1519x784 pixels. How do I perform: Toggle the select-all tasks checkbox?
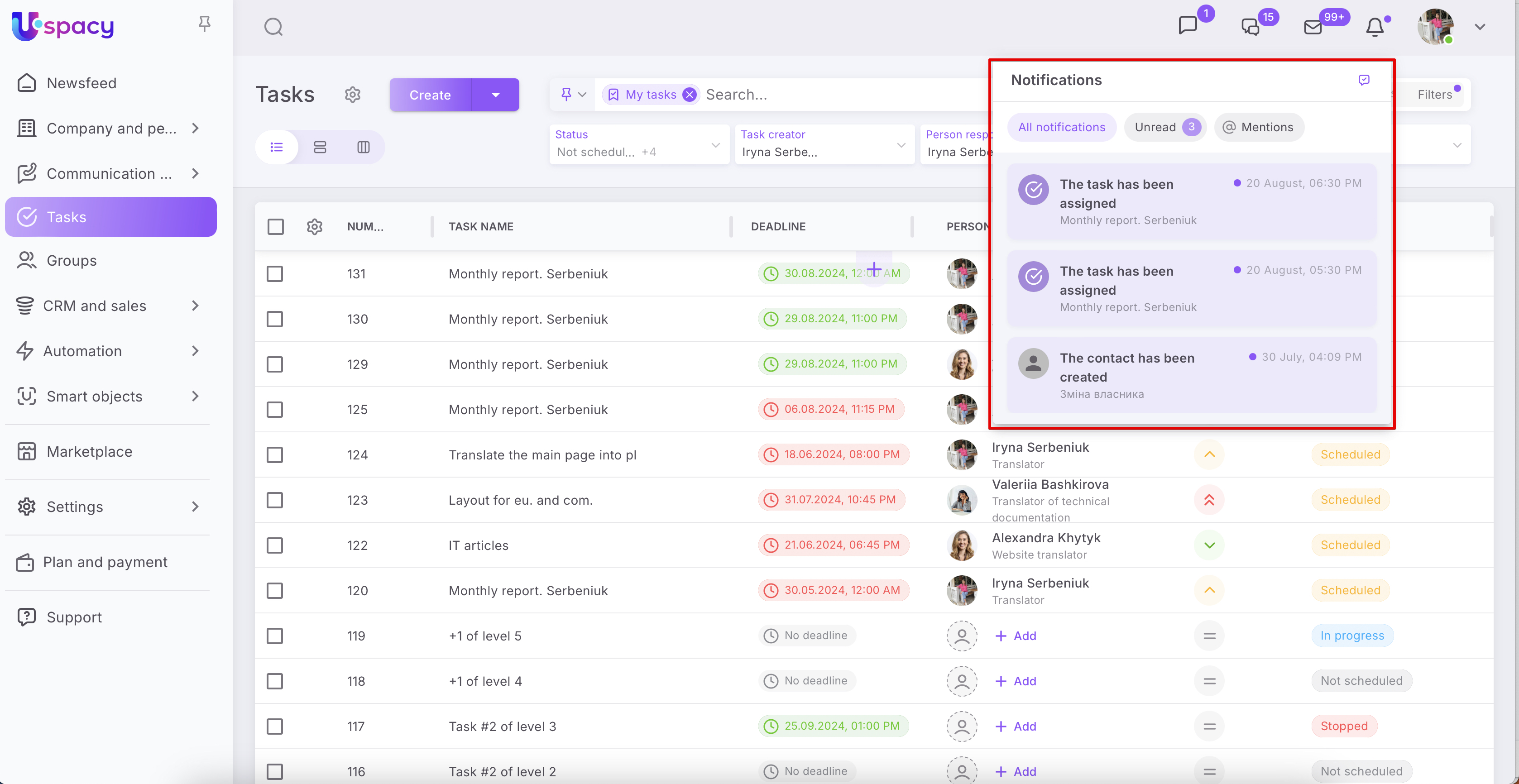click(x=275, y=227)
